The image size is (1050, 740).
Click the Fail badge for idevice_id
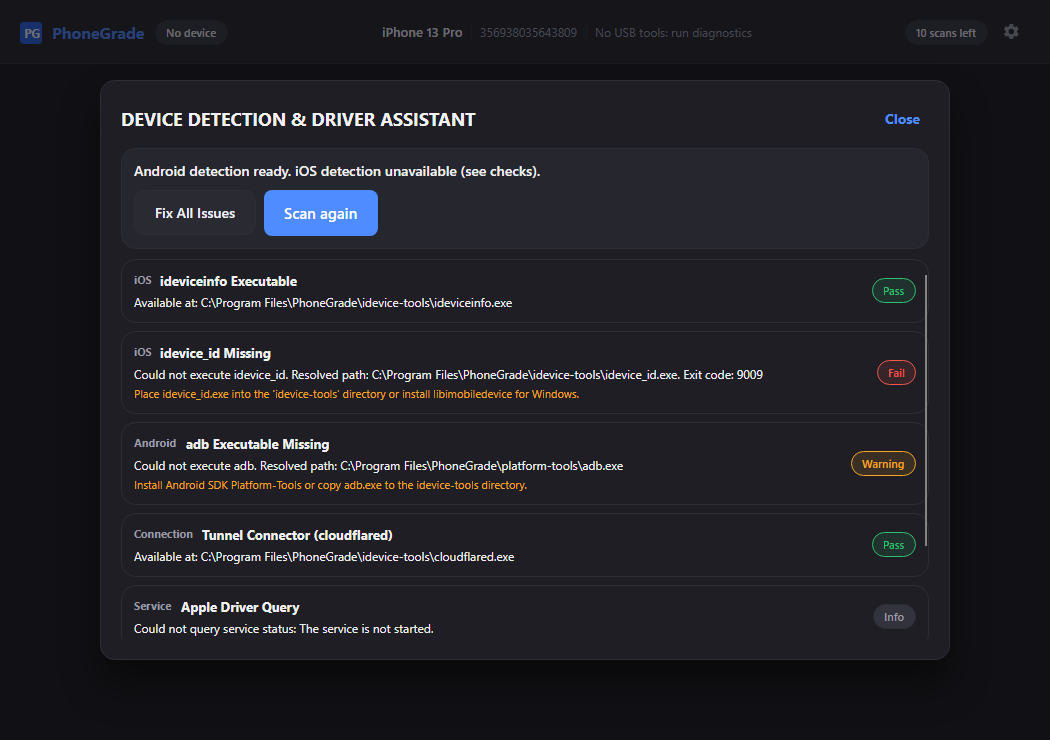pos(896,373)
